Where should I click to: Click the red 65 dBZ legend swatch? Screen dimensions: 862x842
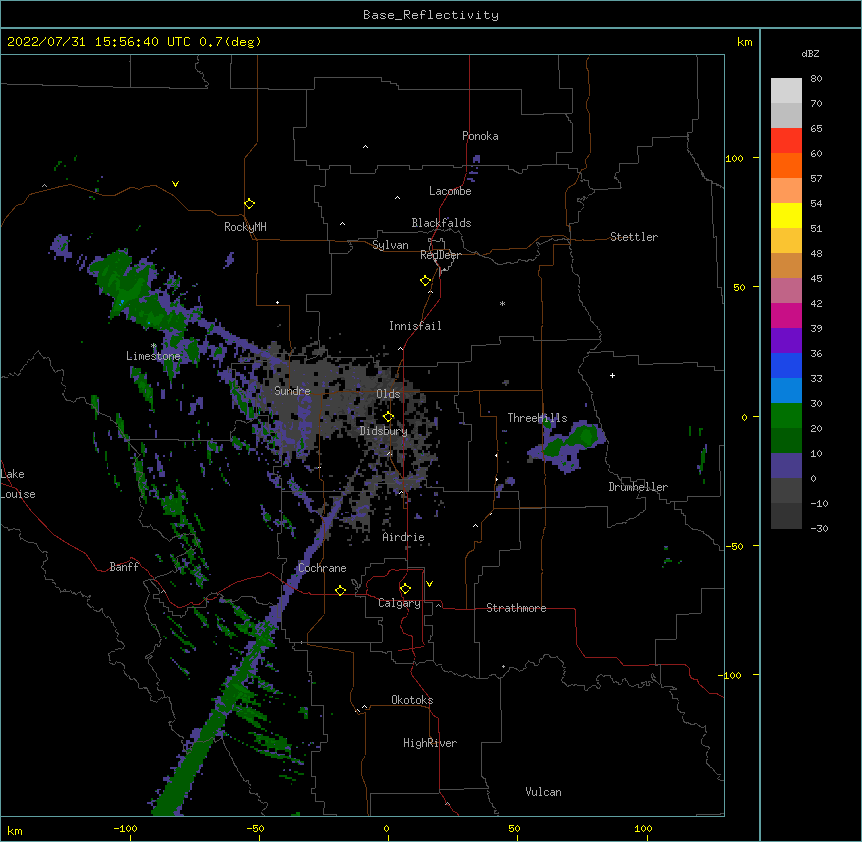point(786,141)
